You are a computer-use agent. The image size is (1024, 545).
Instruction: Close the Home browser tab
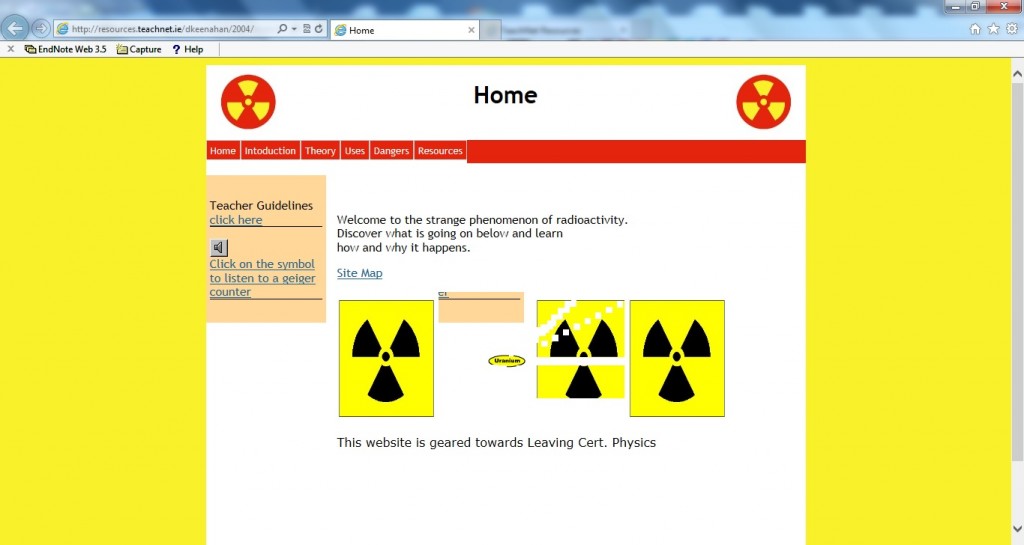coord(472,30)
